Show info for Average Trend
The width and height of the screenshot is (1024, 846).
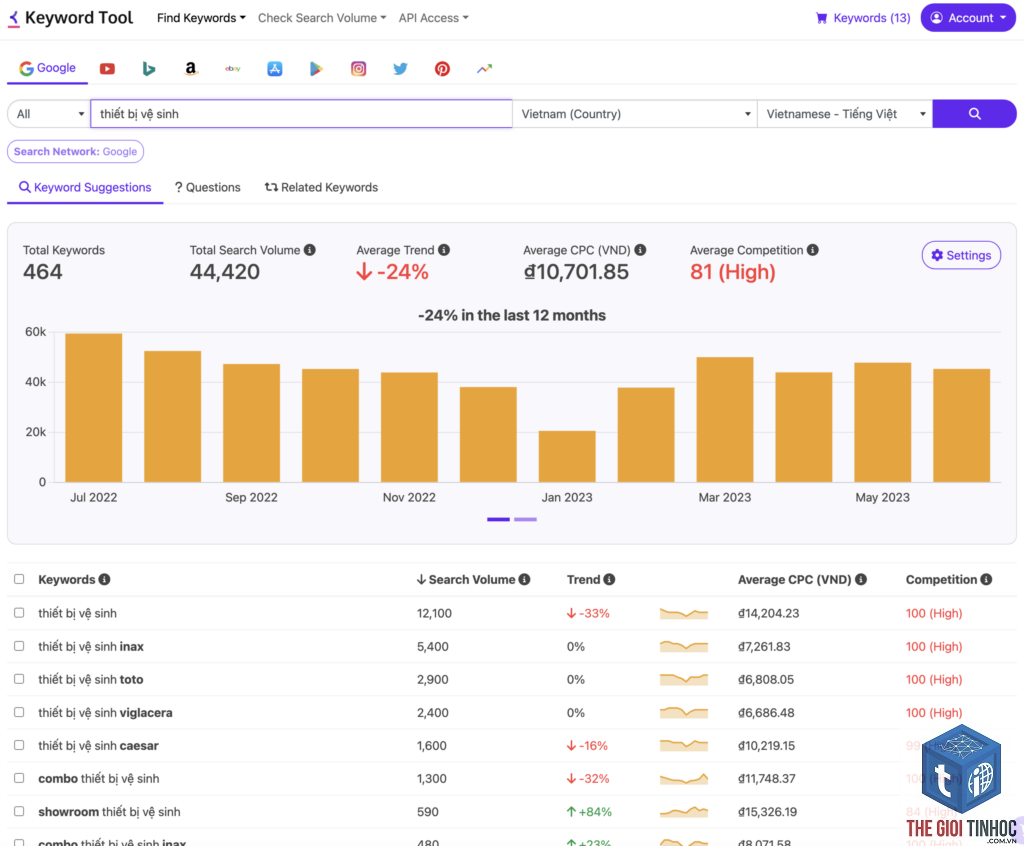click(x=444, y=250)
